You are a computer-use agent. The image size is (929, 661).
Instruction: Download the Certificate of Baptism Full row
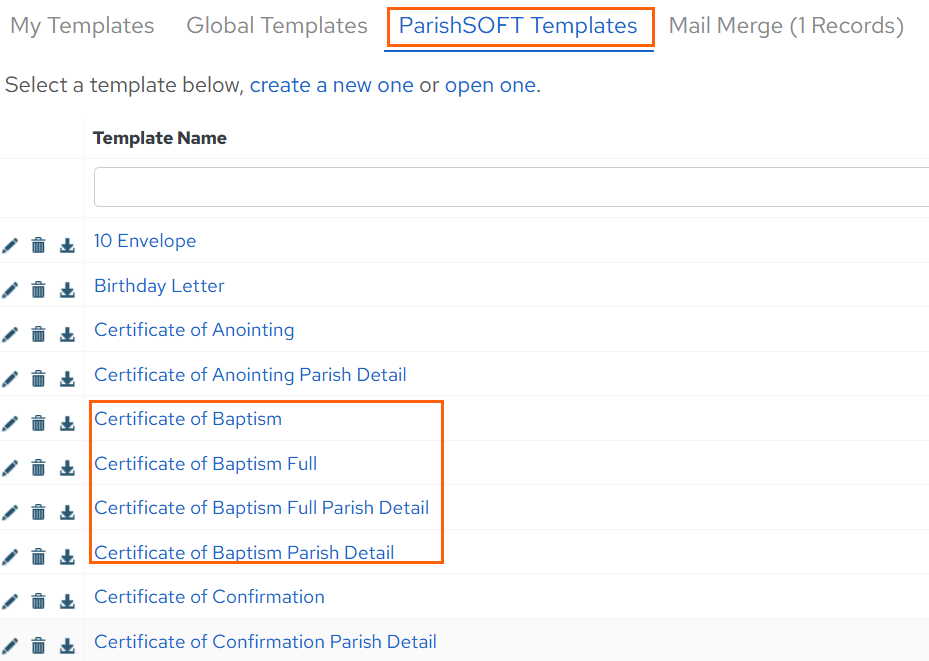click(x=67, y=468)
